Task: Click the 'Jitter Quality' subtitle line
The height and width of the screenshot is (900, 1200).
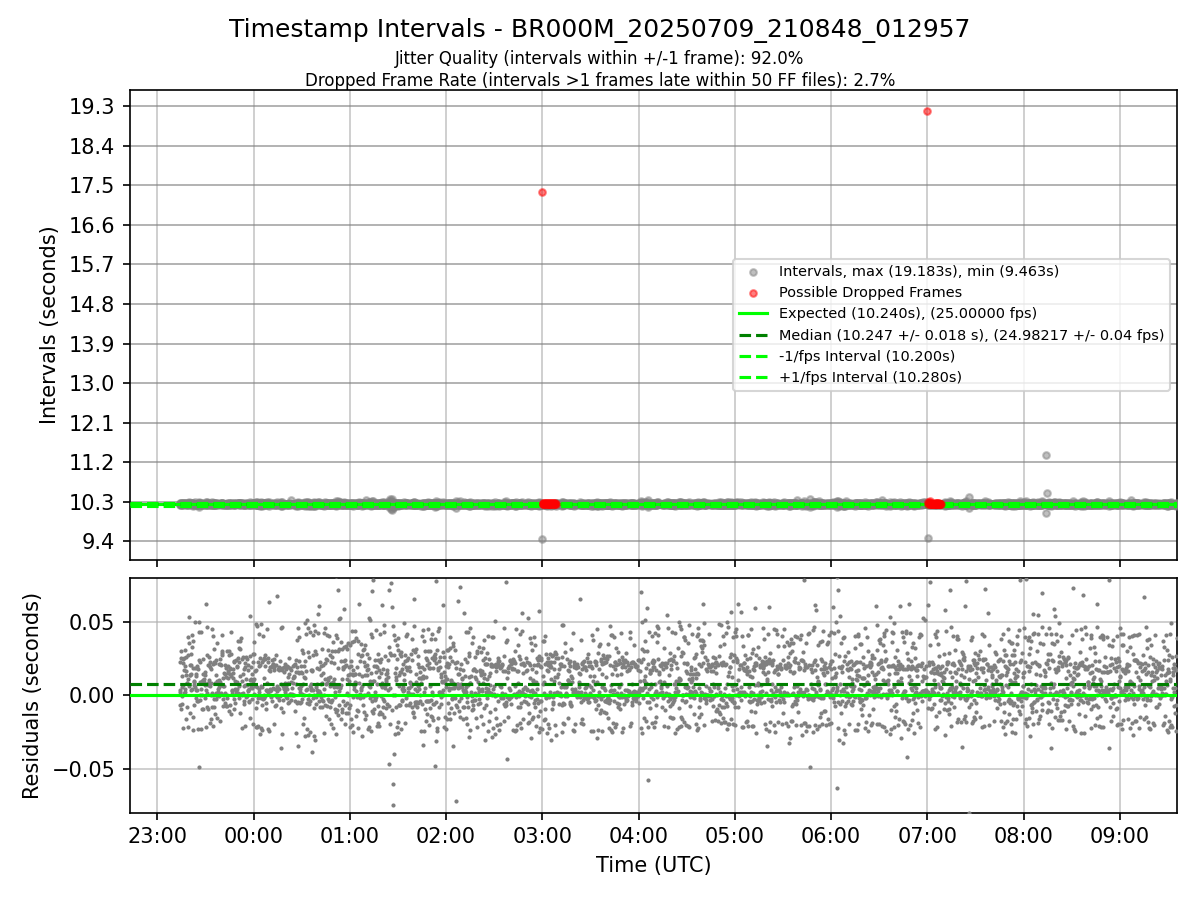Action: click(x=599, y=58)
